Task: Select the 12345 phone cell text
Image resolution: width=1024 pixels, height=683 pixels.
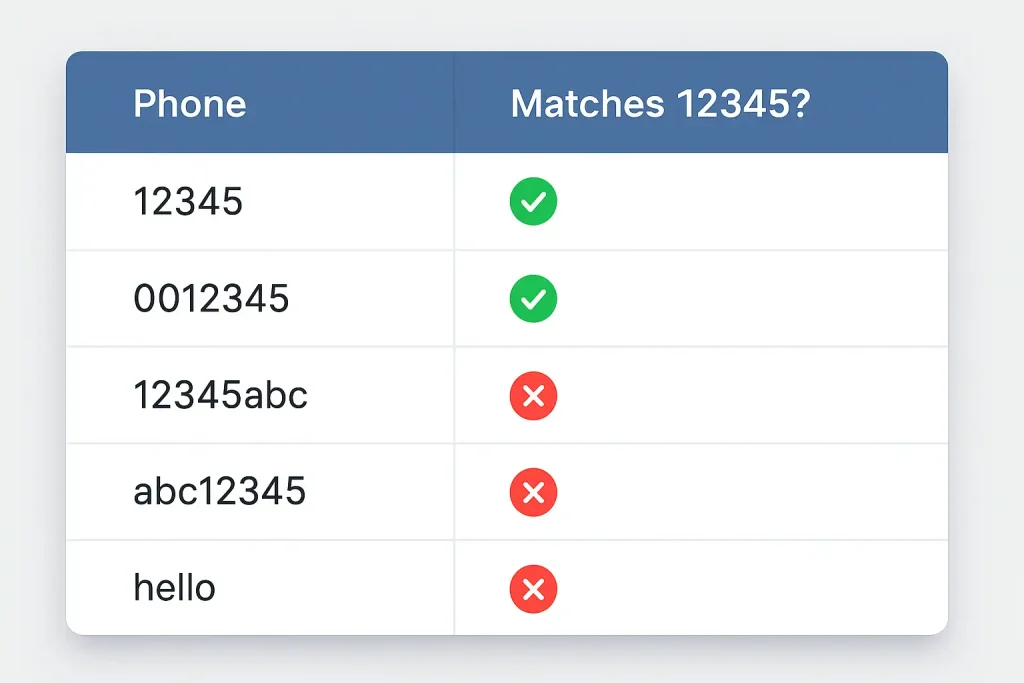Action: [188, 201]
